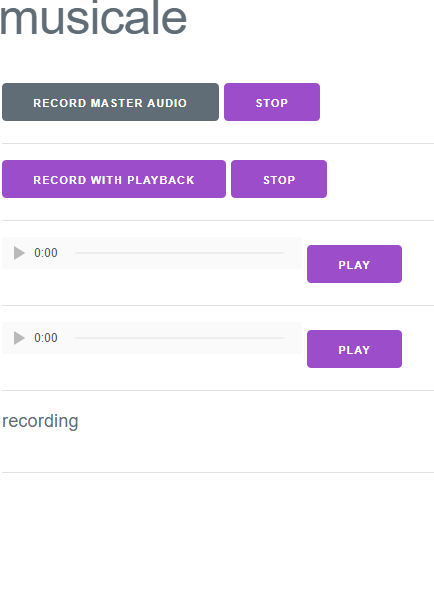
Task: Click play triangle on second audio player
Action: point(19,338)
